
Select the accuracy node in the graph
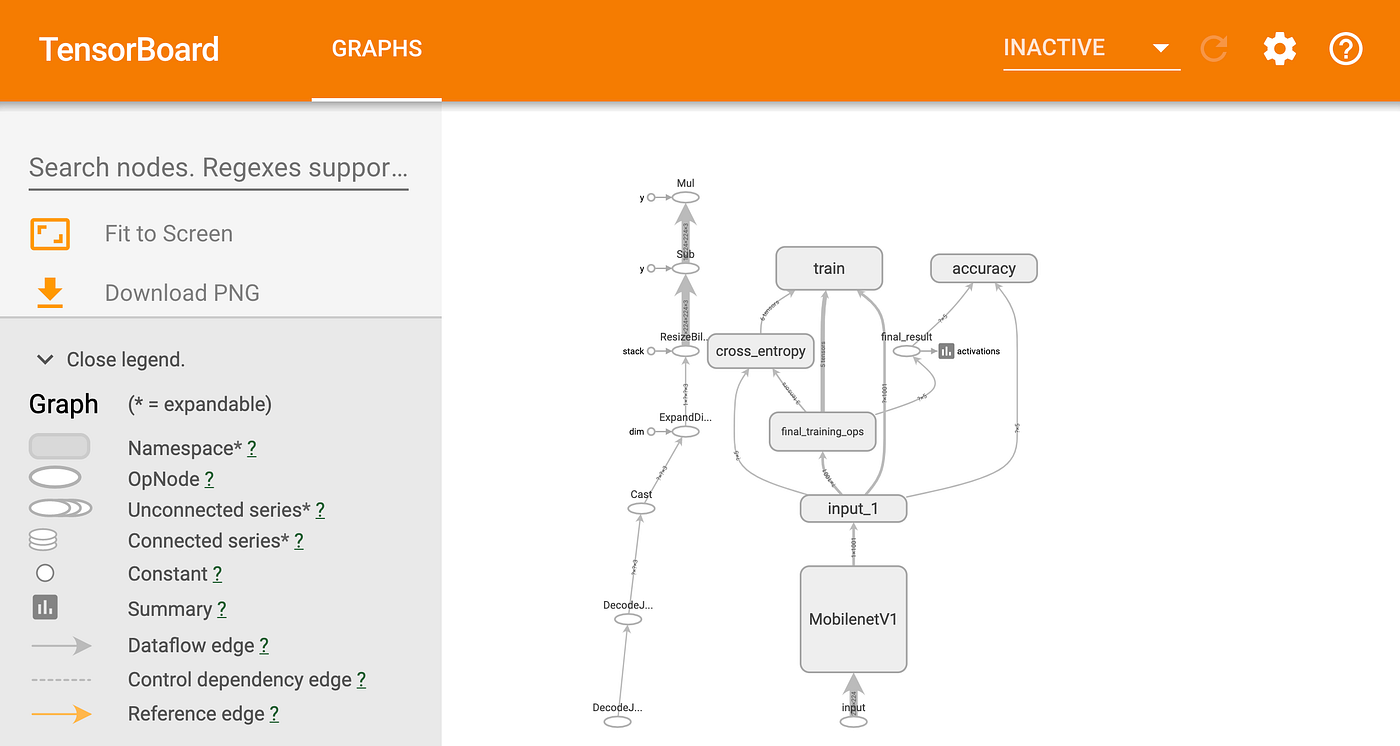tap(983, 268)
